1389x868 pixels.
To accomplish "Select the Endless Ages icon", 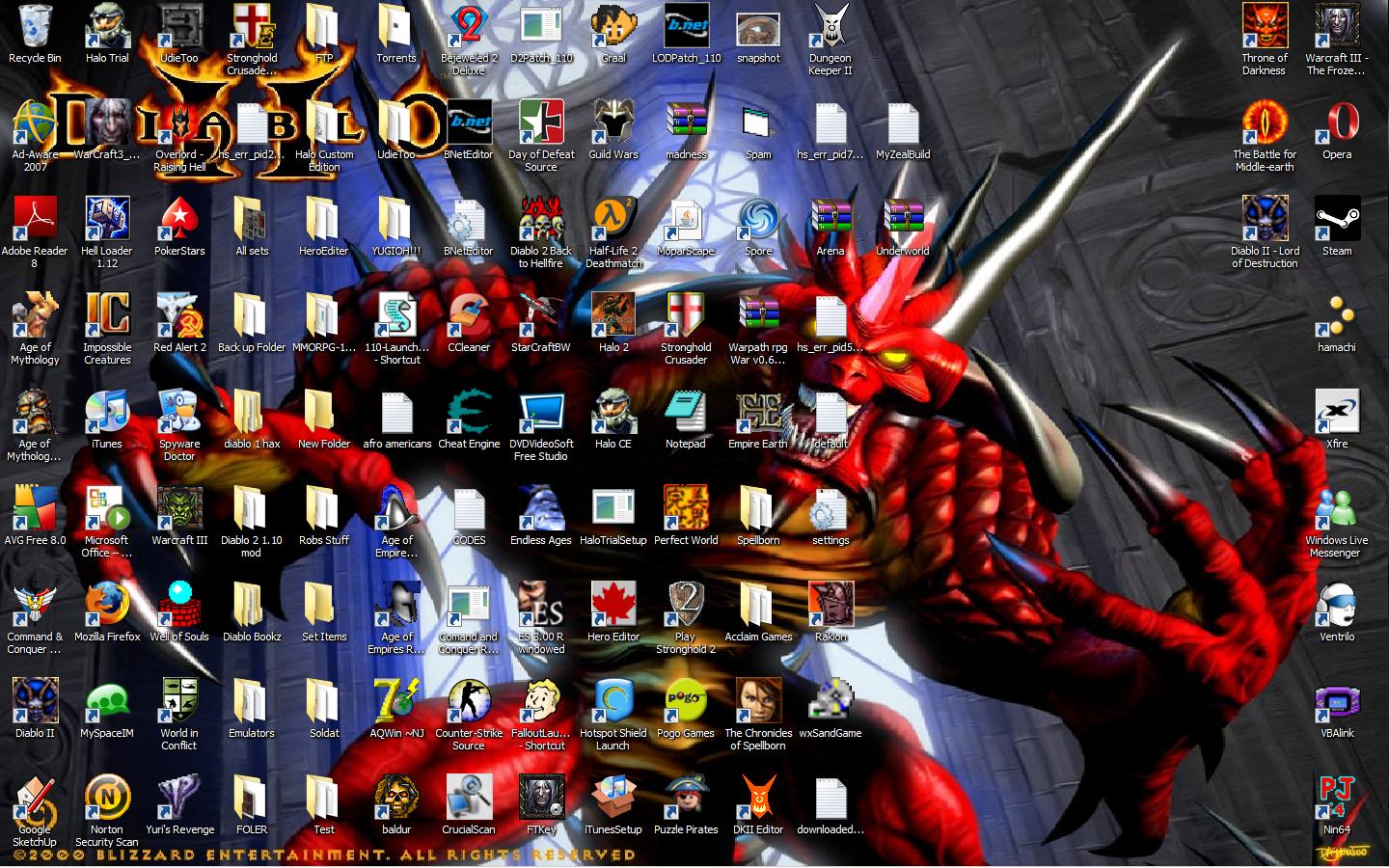I will [x=541, y=508].
